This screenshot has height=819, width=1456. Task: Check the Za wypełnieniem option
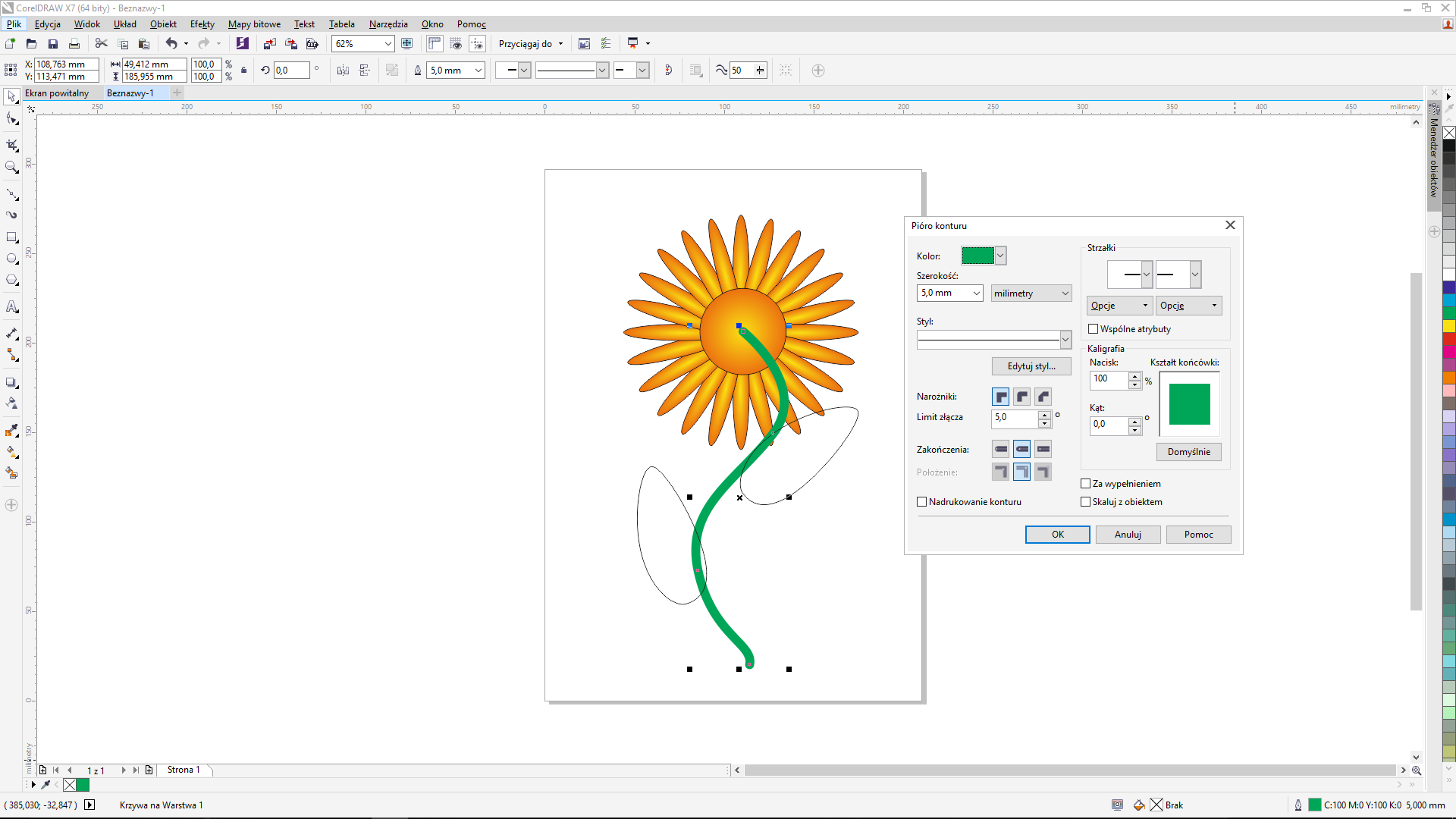pos(1086,484)
